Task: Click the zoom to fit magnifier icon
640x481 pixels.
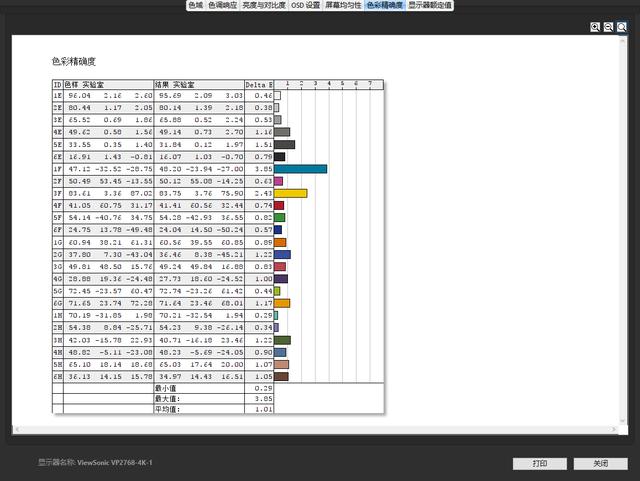Action: 622,27
